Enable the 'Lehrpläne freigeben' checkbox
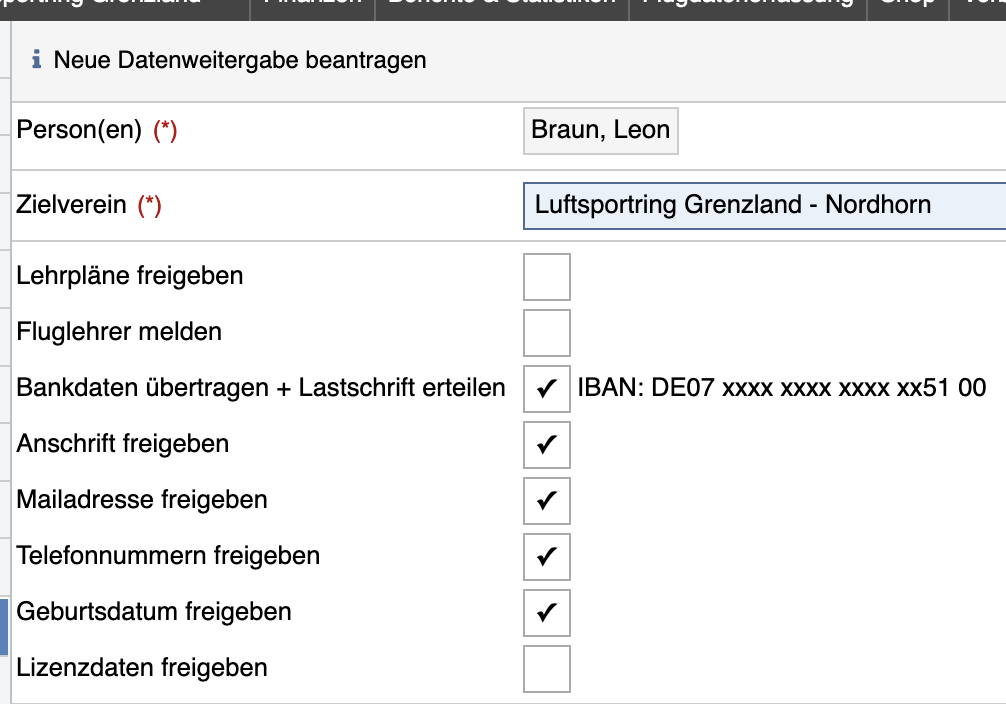 point(547,277)
